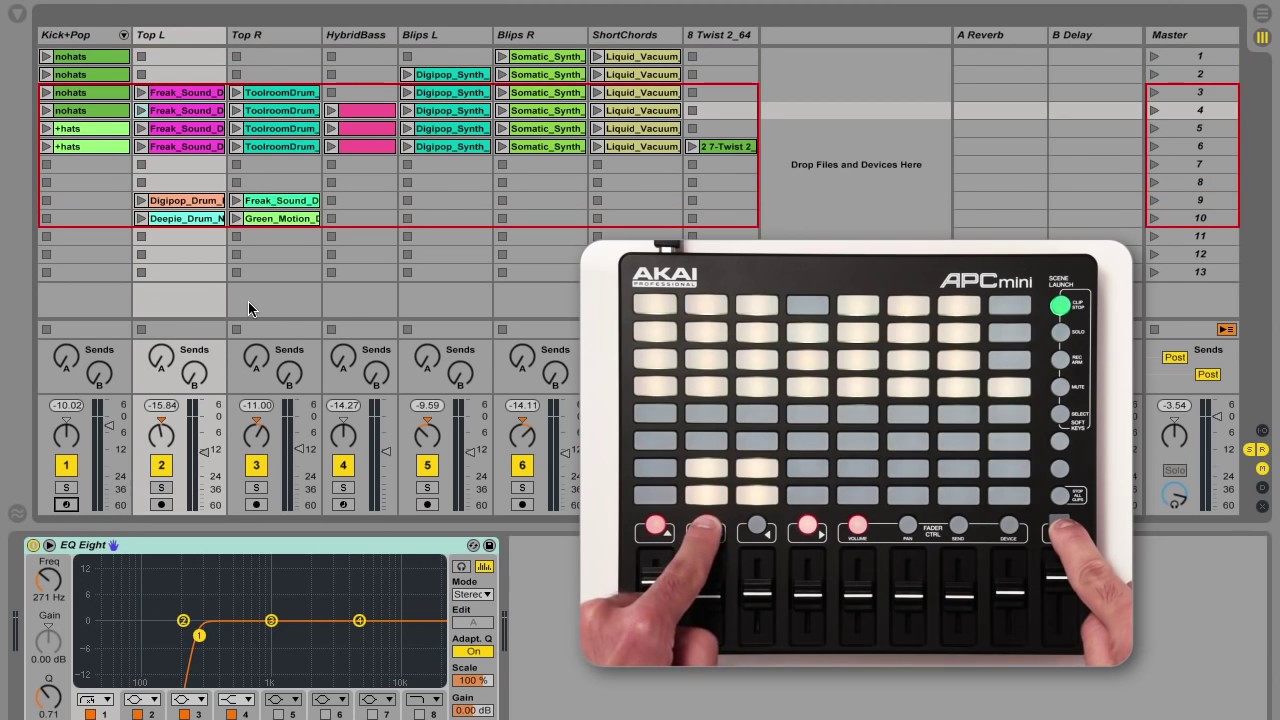Click Send A knob on track 1
The width and height of the screenshot is (1280, 720).
(x=65, y=356)
